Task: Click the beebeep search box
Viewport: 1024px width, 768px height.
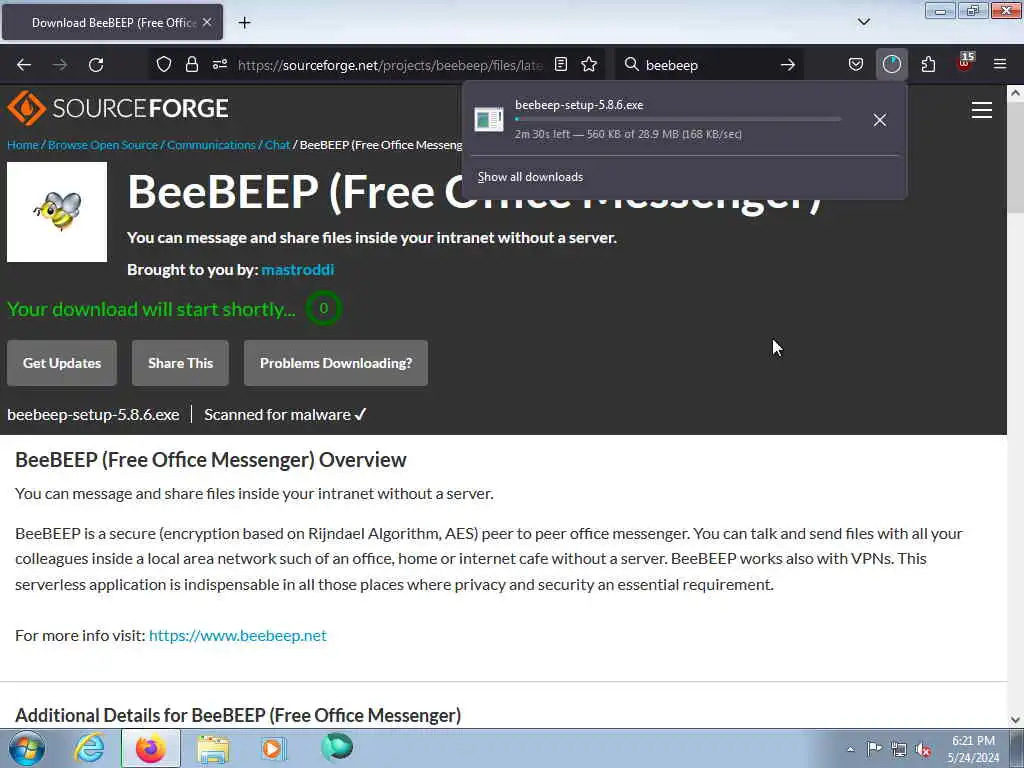Action: point(709,65)
